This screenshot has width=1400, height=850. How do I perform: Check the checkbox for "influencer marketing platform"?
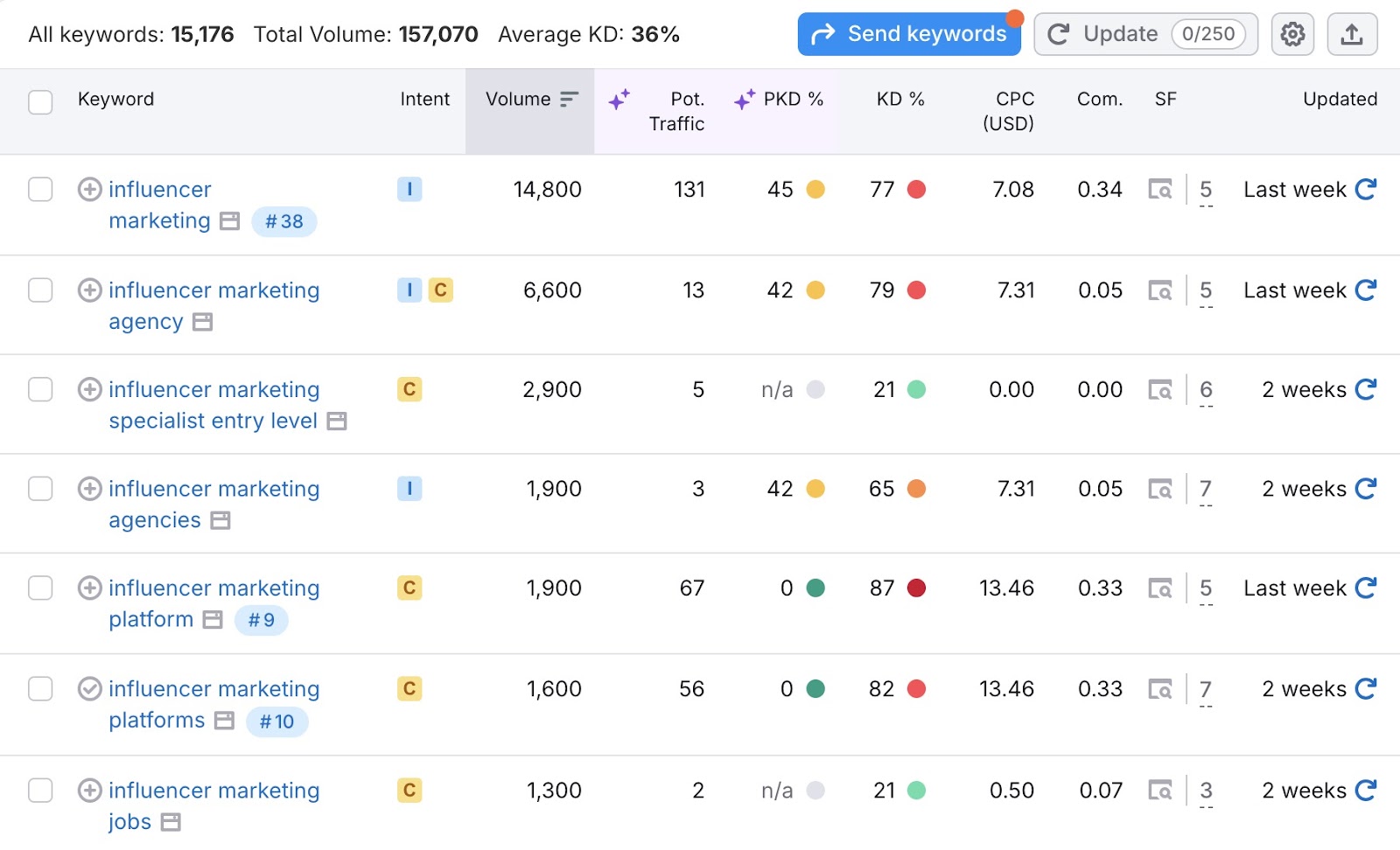tap(39, 589)
